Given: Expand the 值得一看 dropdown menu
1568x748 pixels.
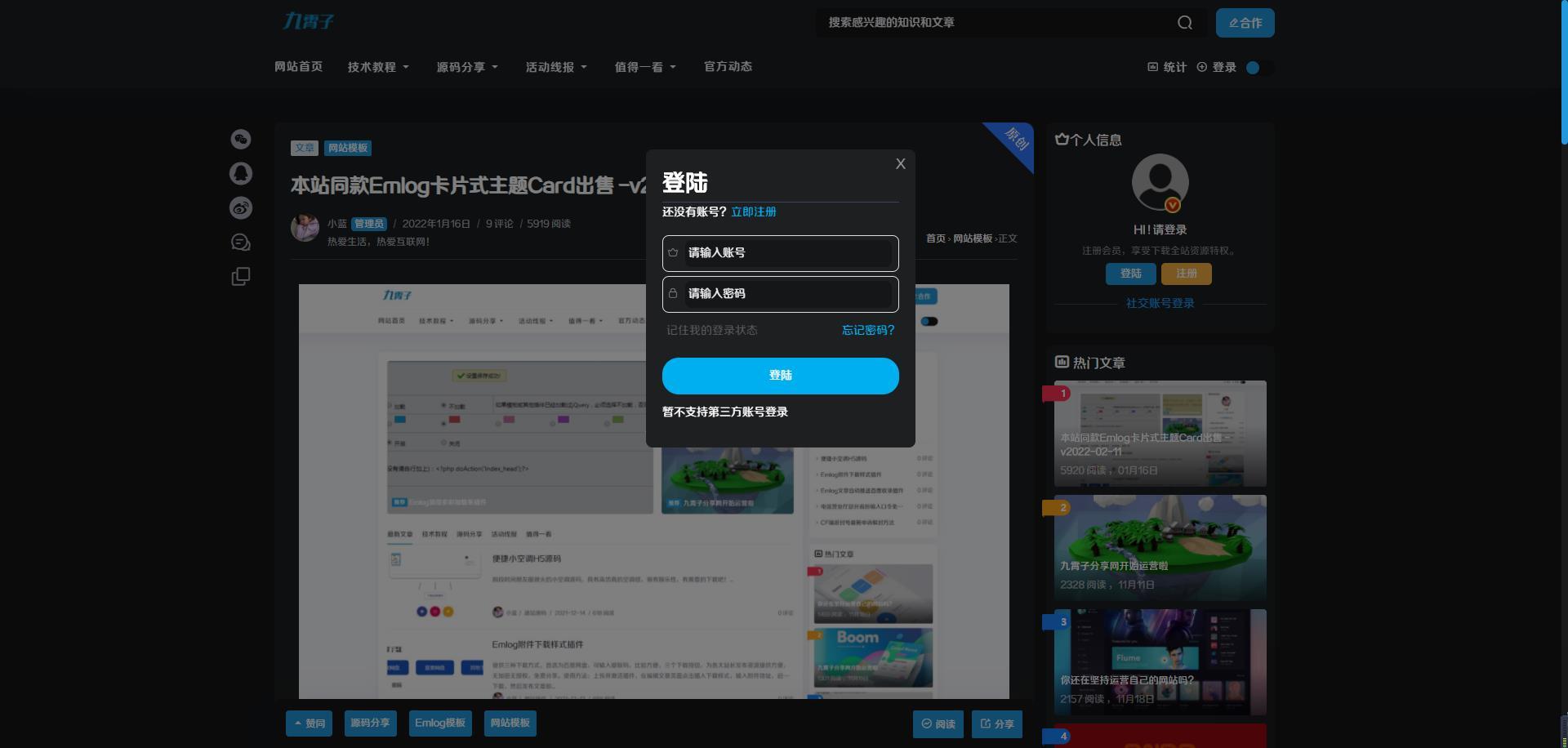Looking at the screenshot, I should click(x=645, y=67).
